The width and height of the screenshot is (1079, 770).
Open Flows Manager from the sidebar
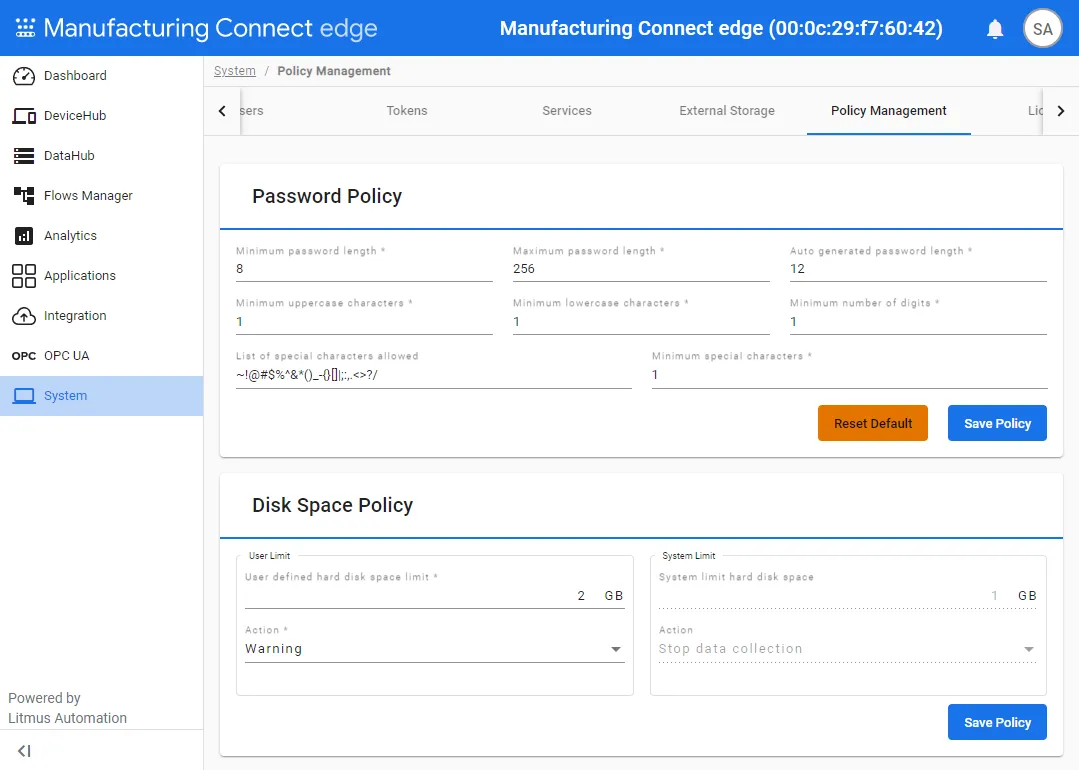point(101,195)
